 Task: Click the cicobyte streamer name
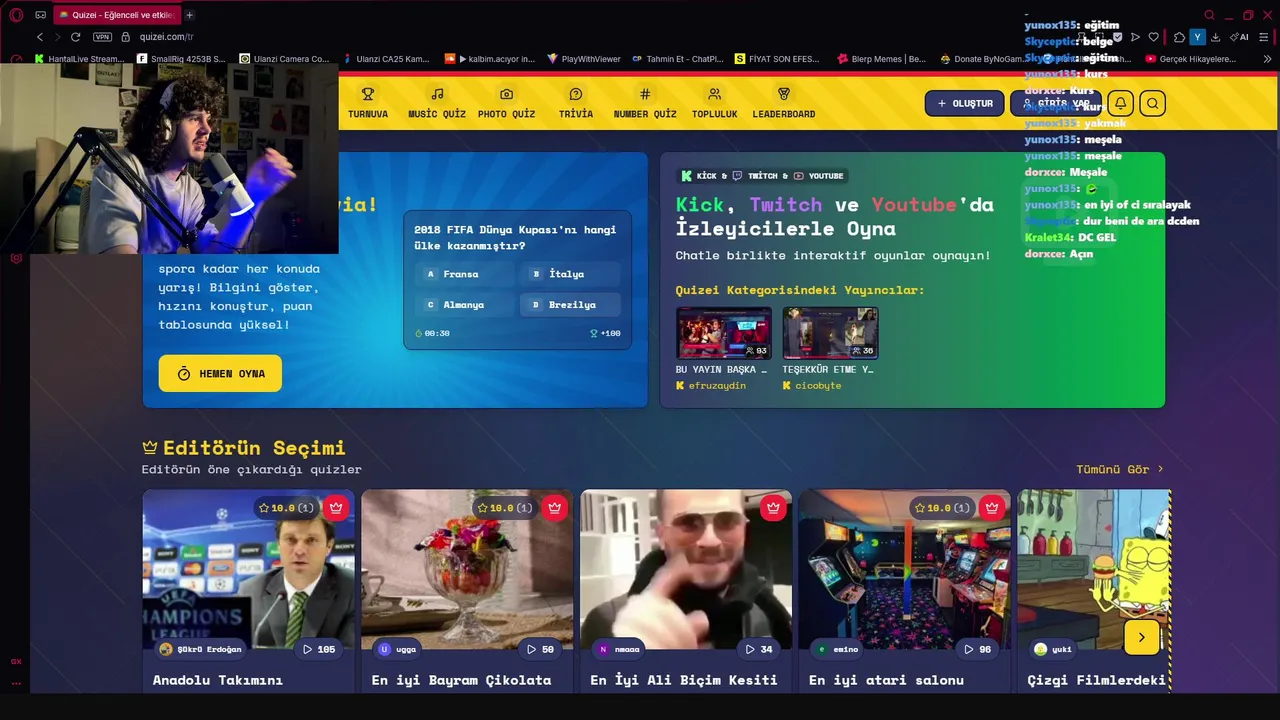point(818,386)
